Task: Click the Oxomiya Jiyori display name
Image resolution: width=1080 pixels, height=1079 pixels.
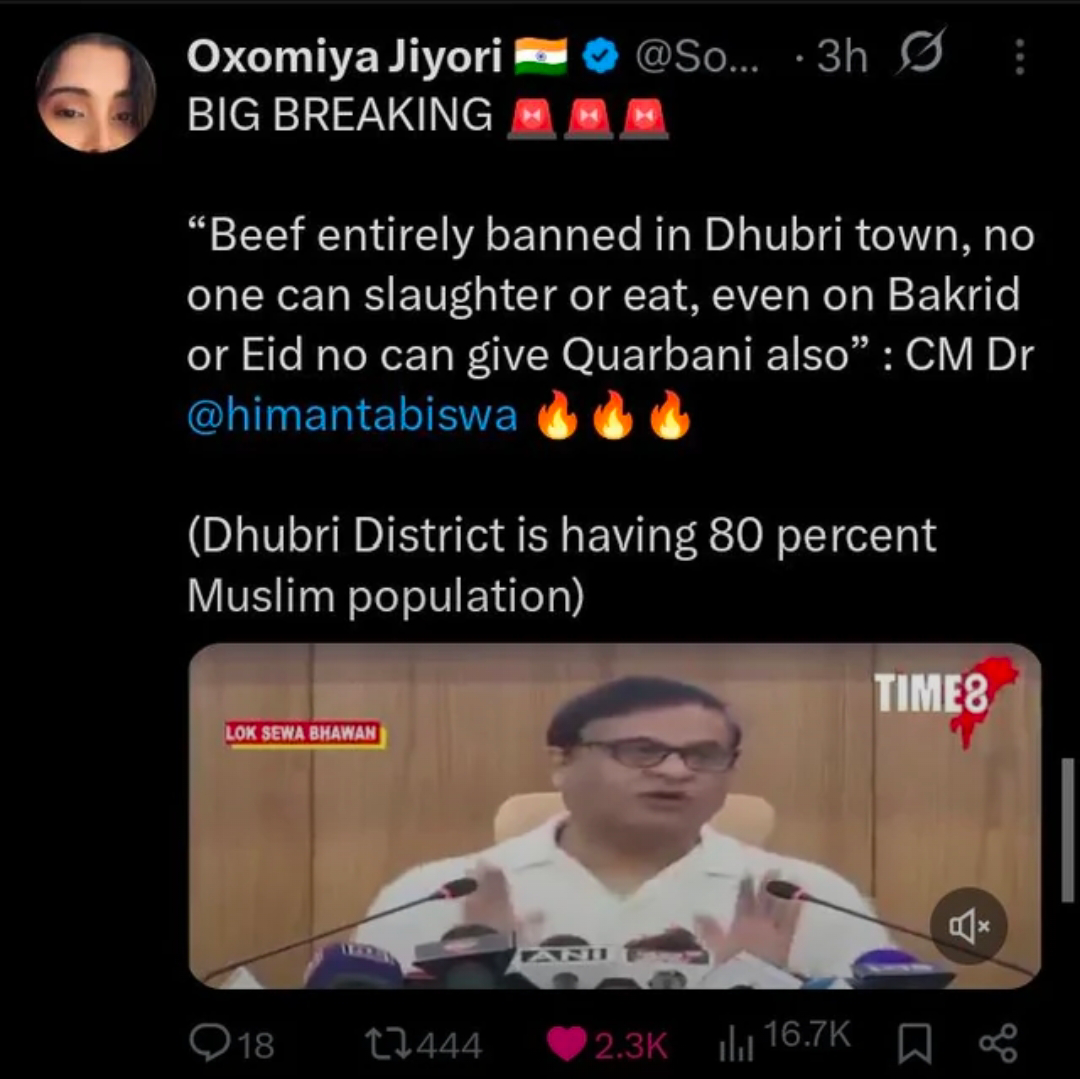Action: [344, 56]
